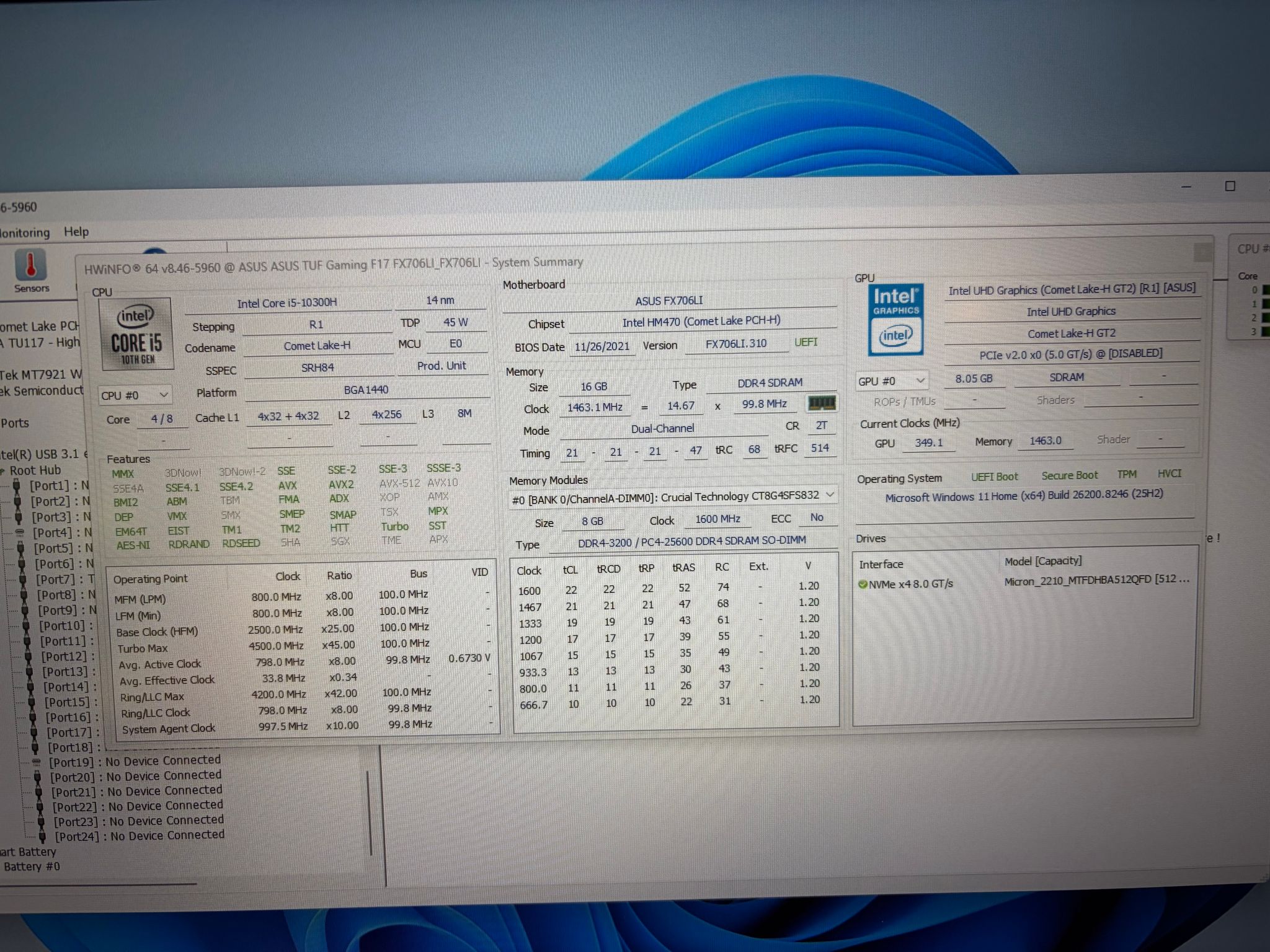Click the Port1 USB plug icon
1270x952 pixels.
[17, 486]
